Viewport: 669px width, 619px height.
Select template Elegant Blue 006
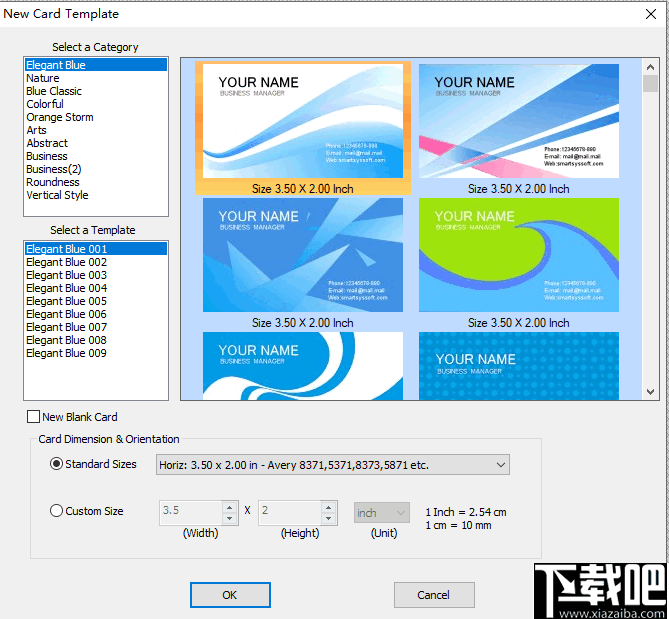(x=96, y=314)
